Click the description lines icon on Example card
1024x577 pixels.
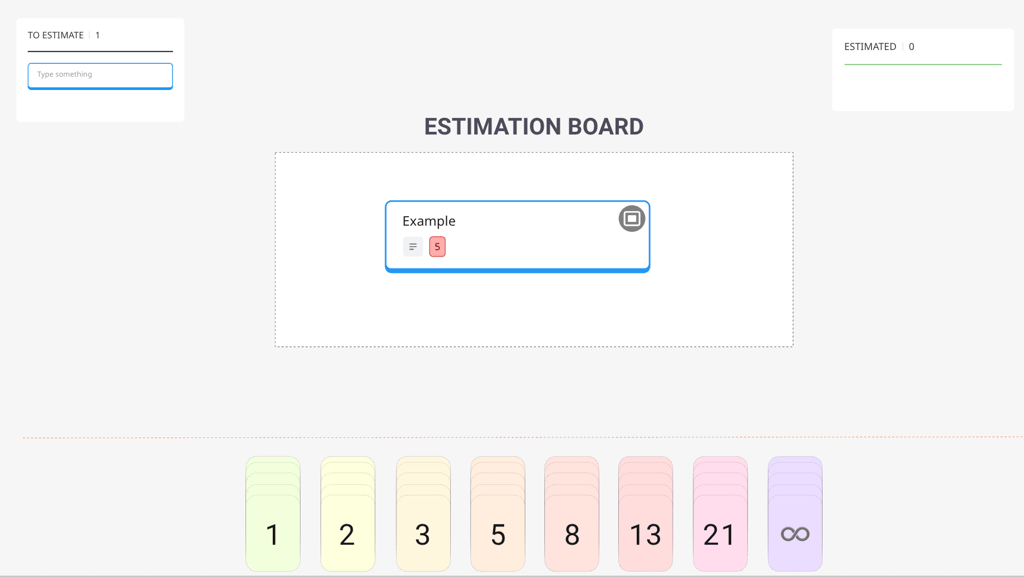tap(412, 246)
